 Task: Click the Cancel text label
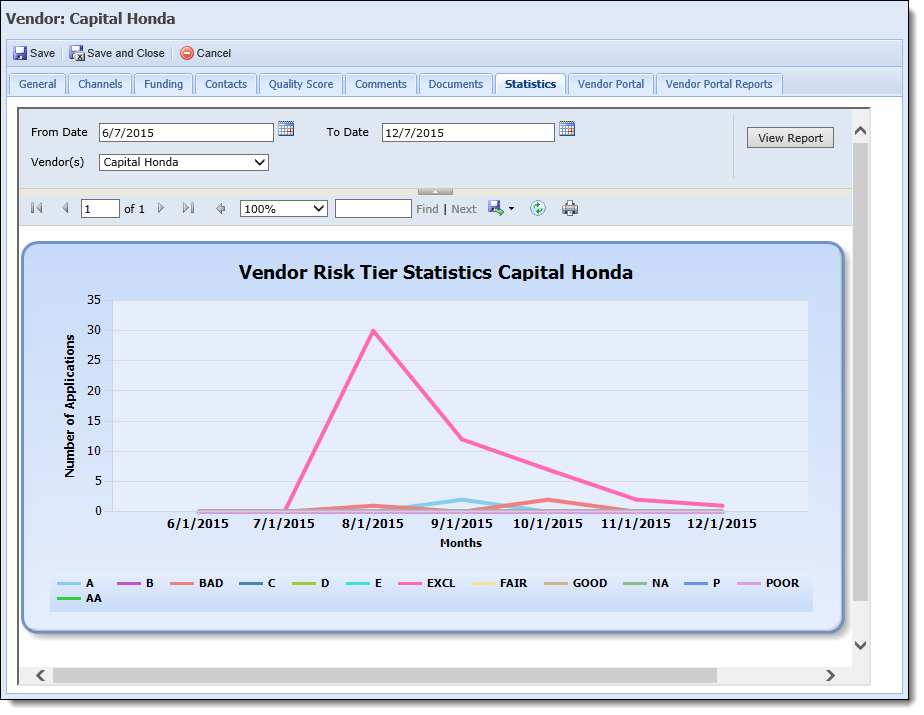click(213, 53)
